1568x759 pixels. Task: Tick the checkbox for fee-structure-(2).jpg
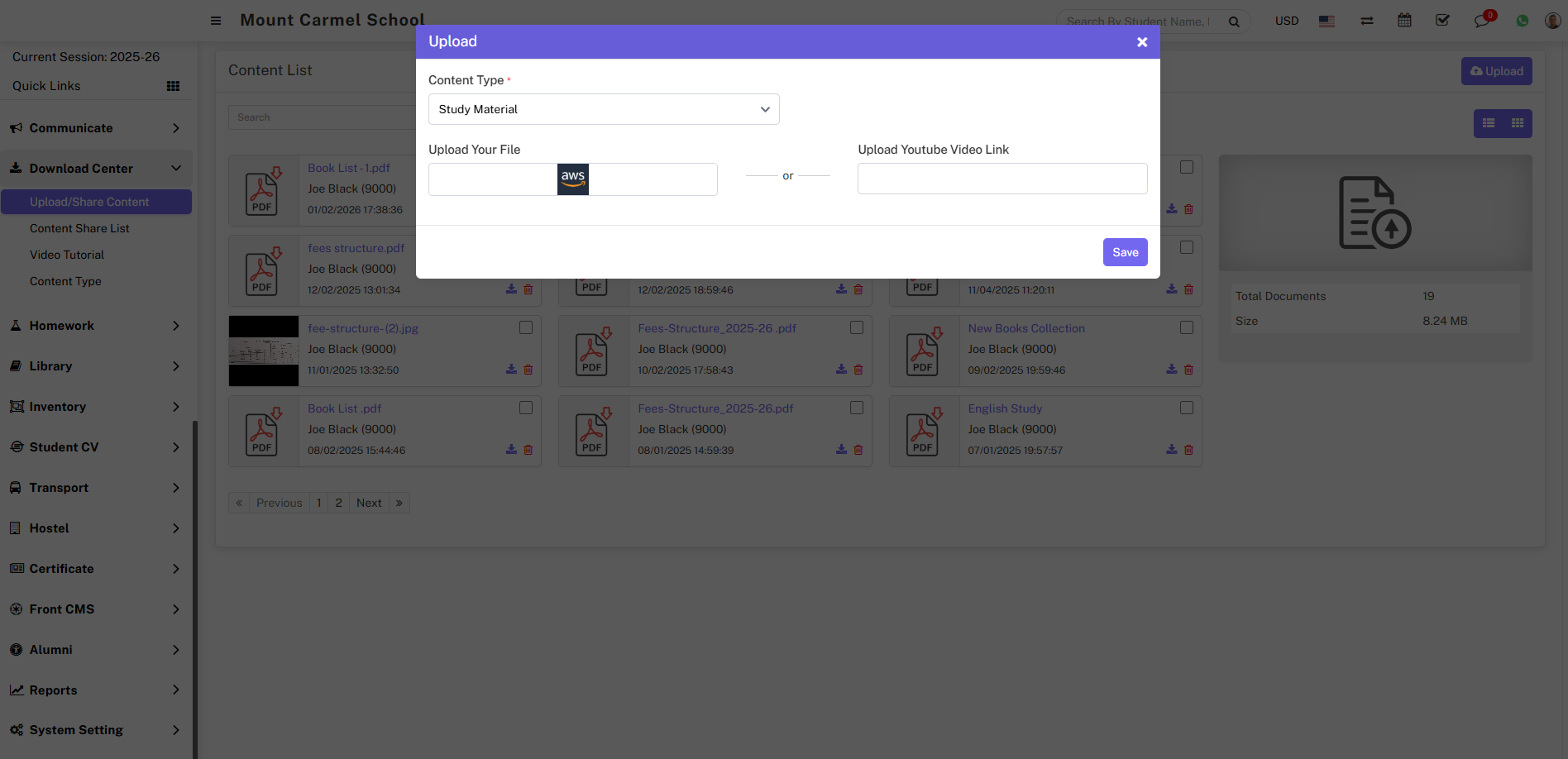click(526, 327)
